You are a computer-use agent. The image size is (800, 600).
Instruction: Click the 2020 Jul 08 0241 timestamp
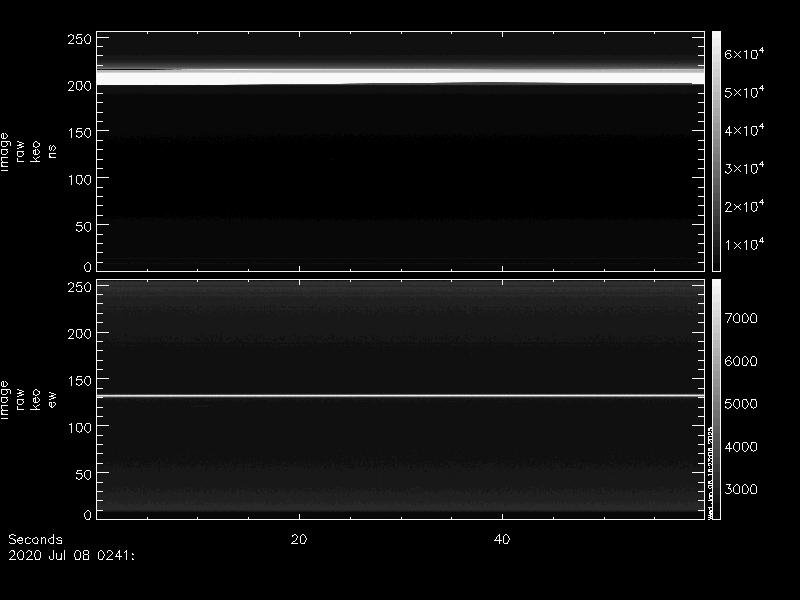click(x=70, y=553)
